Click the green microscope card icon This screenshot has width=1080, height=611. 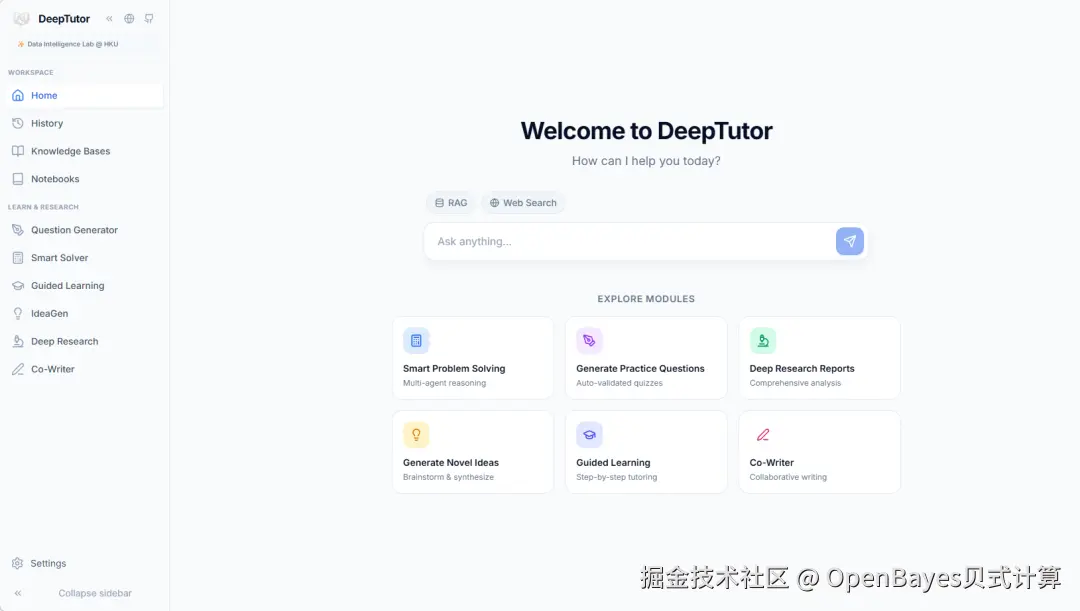click(762, 340)
